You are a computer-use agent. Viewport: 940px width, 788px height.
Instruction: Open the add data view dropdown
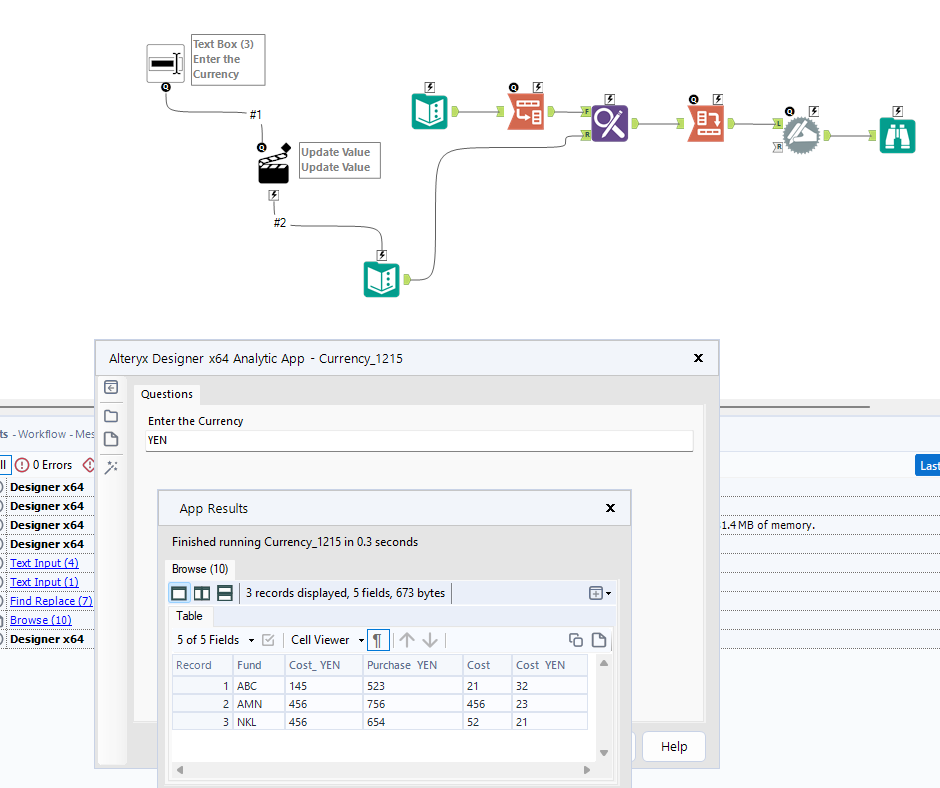(x=600, y=593)
